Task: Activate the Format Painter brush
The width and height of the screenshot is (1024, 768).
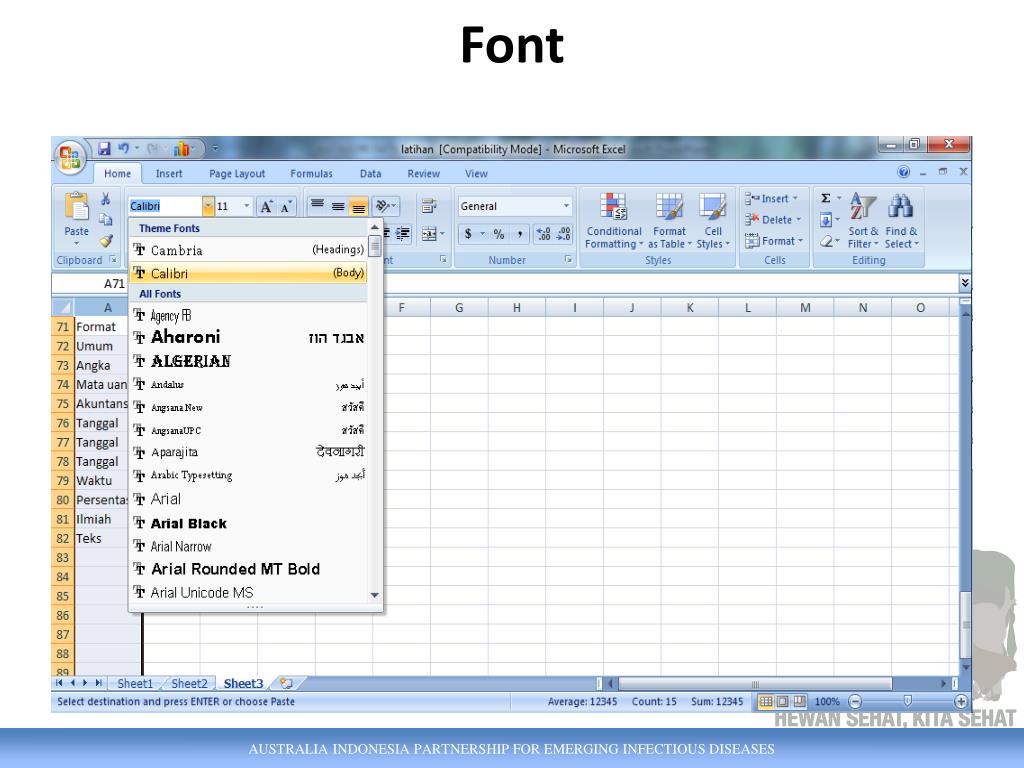Action: pyautogui.click(x=106, y=240)
